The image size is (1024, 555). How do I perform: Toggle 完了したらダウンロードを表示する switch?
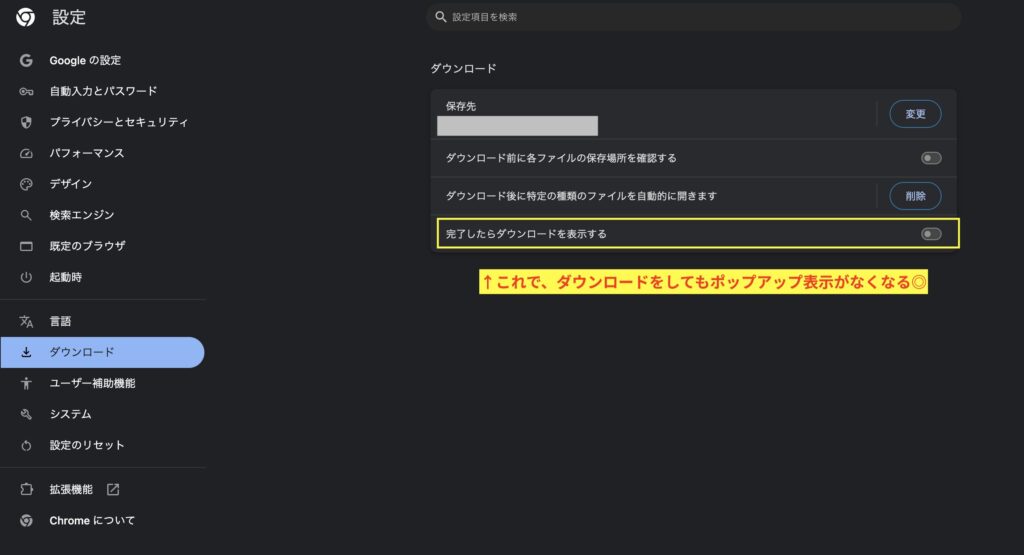pos(930,234)
